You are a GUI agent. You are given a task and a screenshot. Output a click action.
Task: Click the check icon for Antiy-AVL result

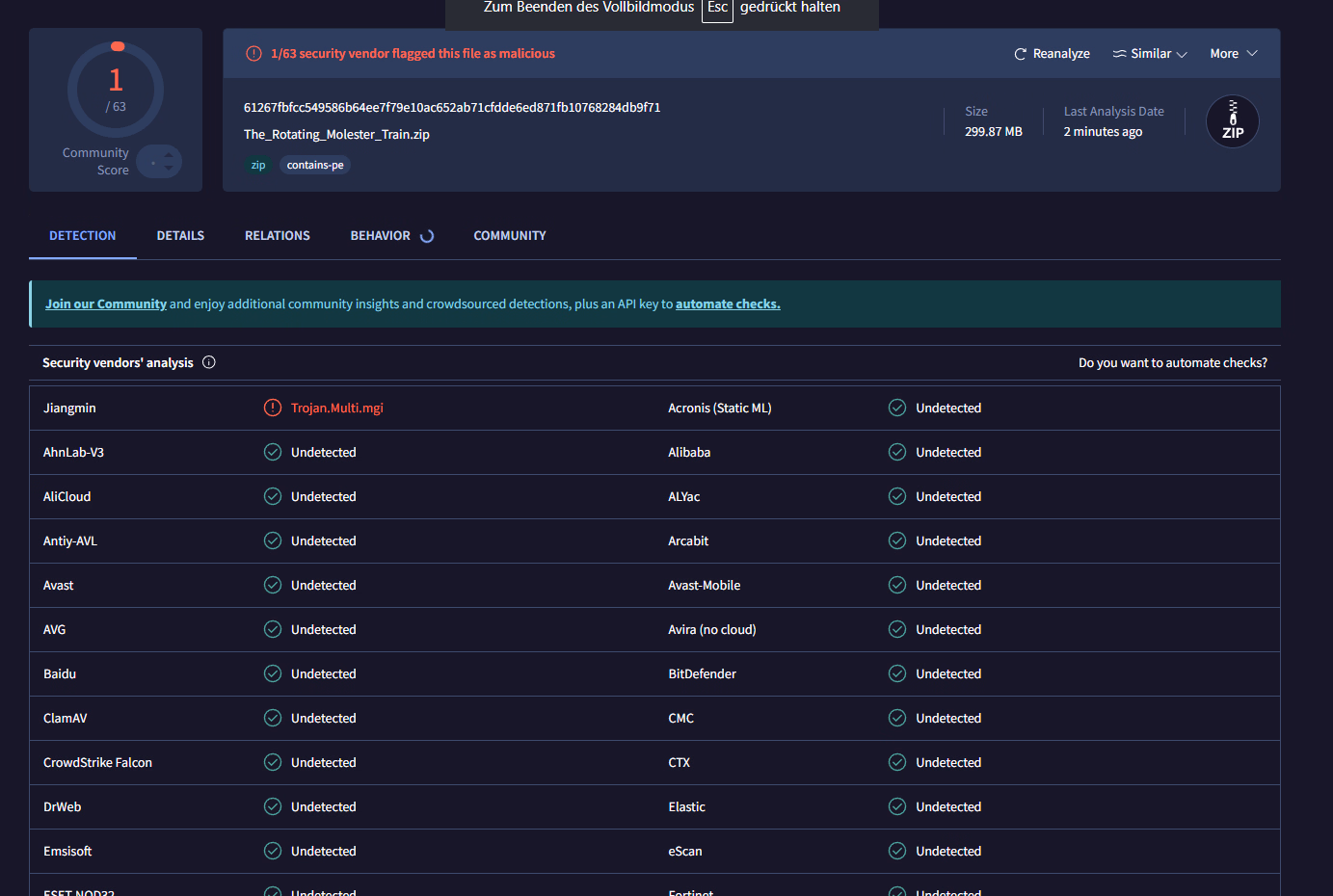coord(273,540)
